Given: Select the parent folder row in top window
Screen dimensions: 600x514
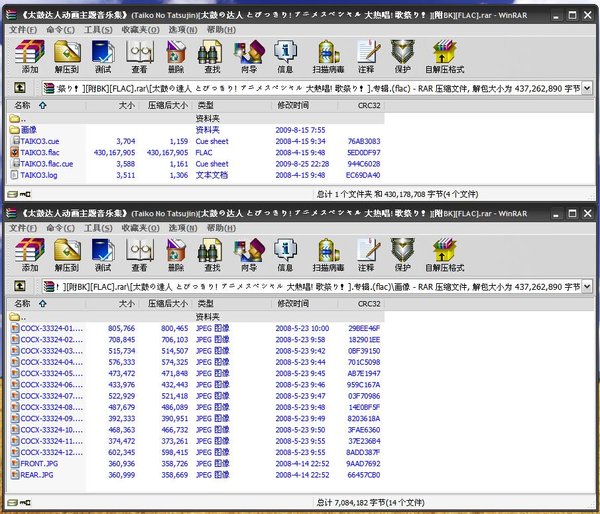Looking at the screenshot, I should [x=196, y=119].
